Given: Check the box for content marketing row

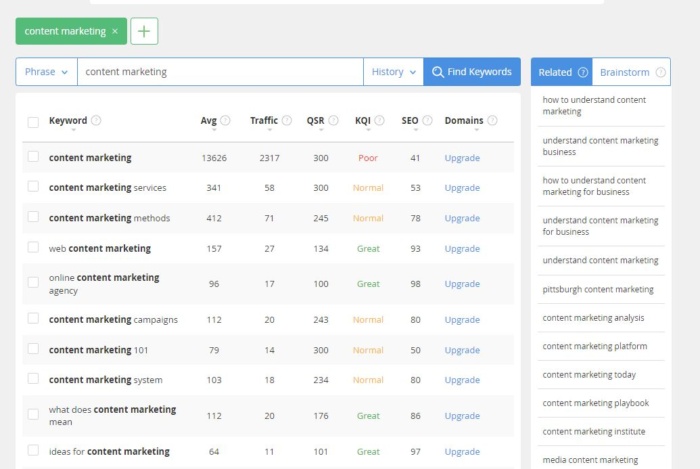Looking at the screenshot, I should click(33, 157).
